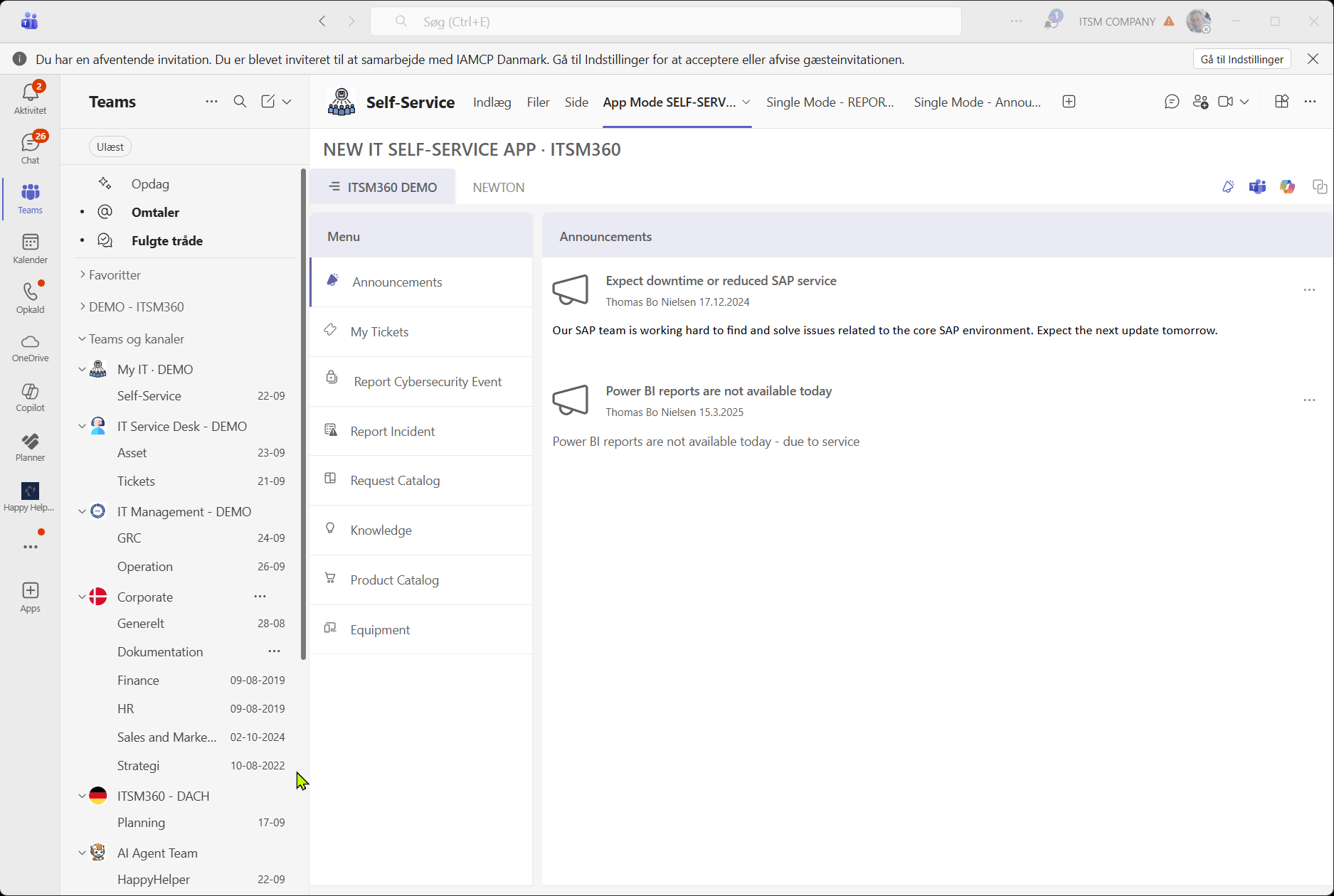Select the My Tickets menu entry
Viewport: 1334px width, 896px height.
pos(379,331)
